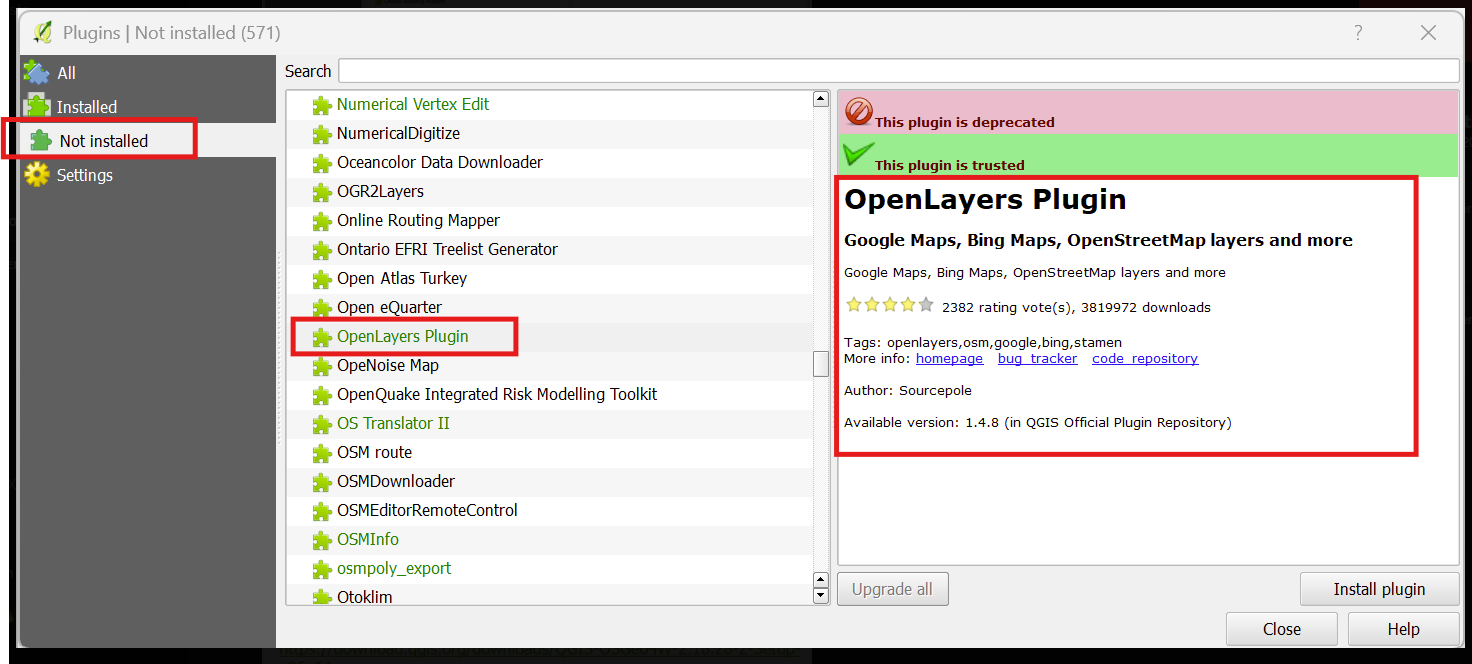Click puzzle icon beside OSMInfo
This screenshot has height=664, width=1472.
click(322, 540)
